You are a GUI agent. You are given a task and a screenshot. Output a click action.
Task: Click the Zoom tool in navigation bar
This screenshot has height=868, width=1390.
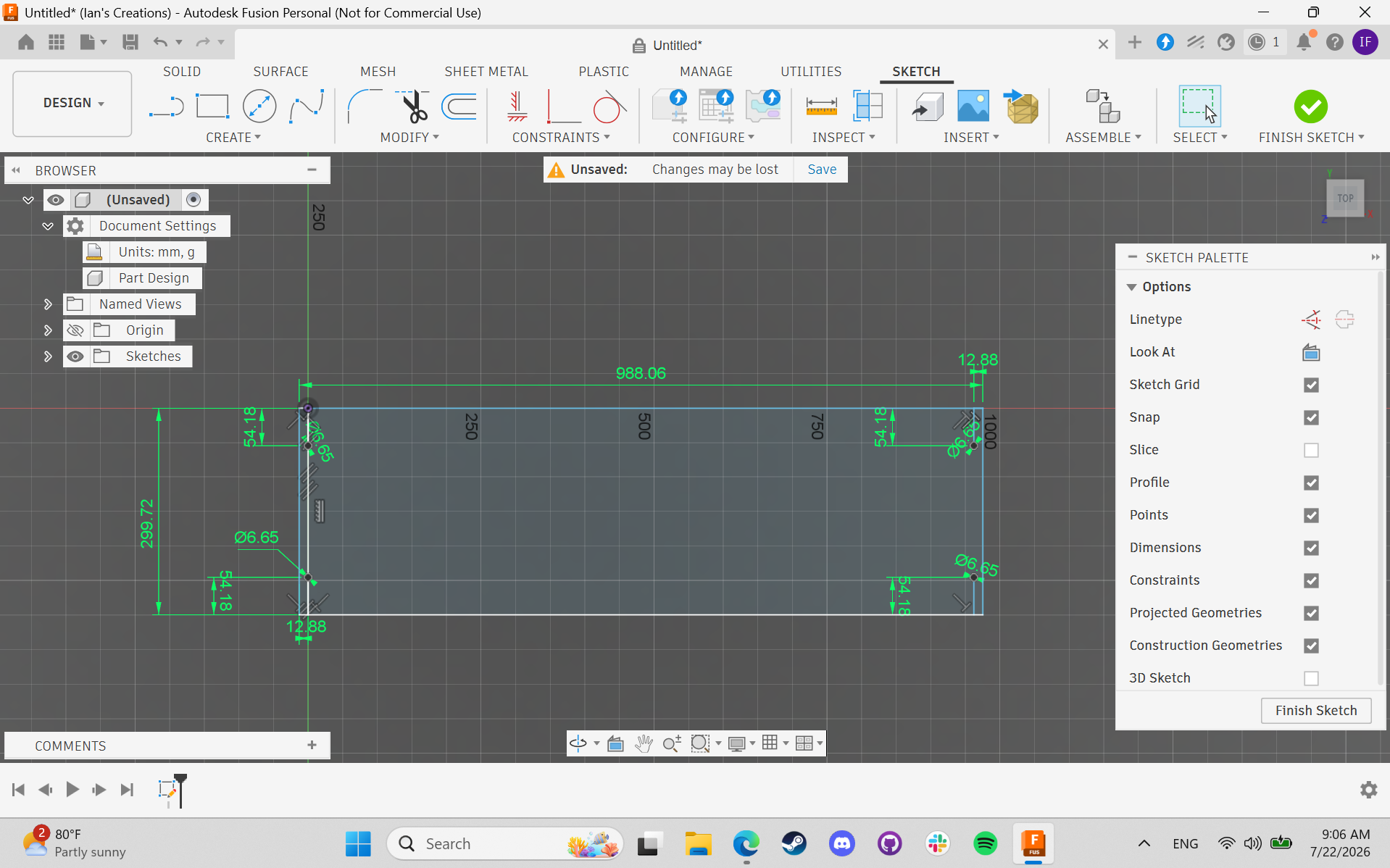[672, 743]
